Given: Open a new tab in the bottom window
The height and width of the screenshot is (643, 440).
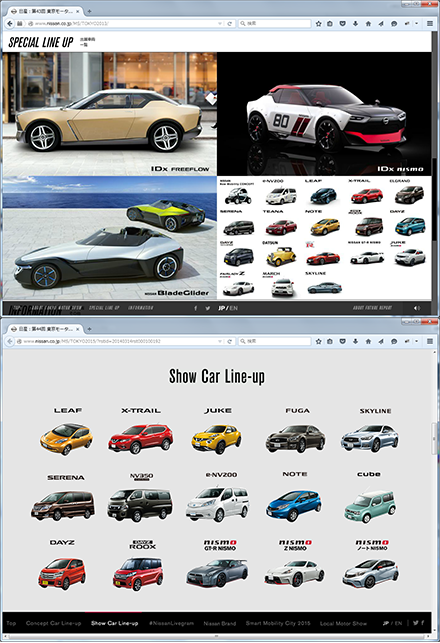Looking at the screenshot, I should [x=89, y=329].
